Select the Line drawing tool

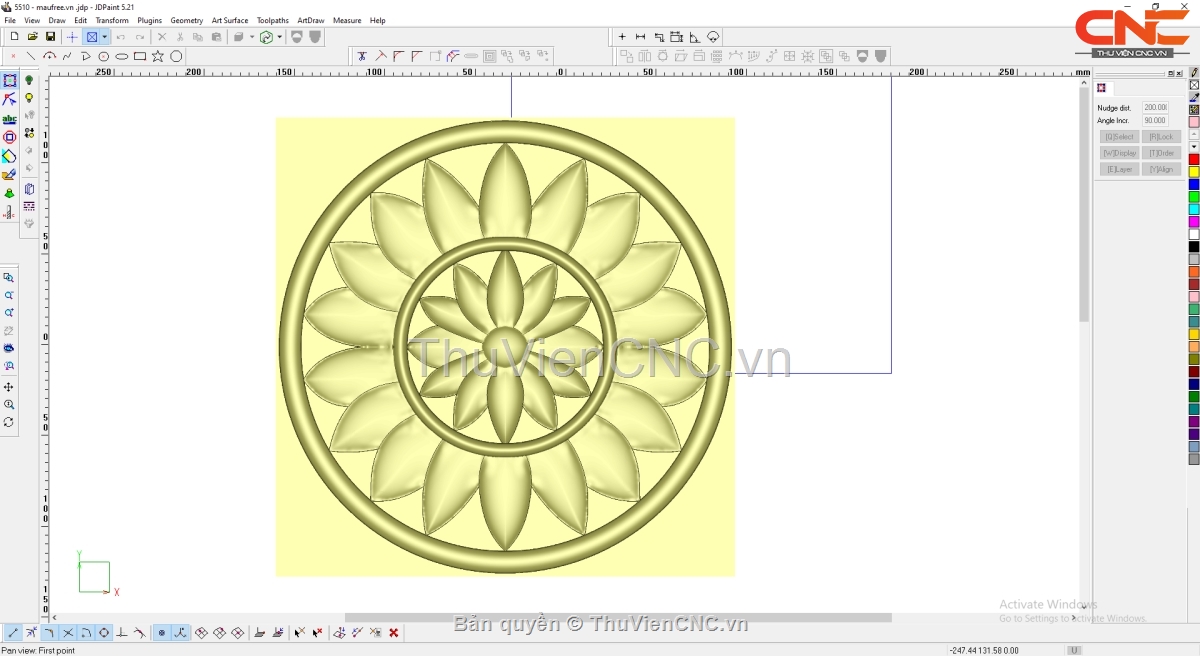[x=31, y=56]
